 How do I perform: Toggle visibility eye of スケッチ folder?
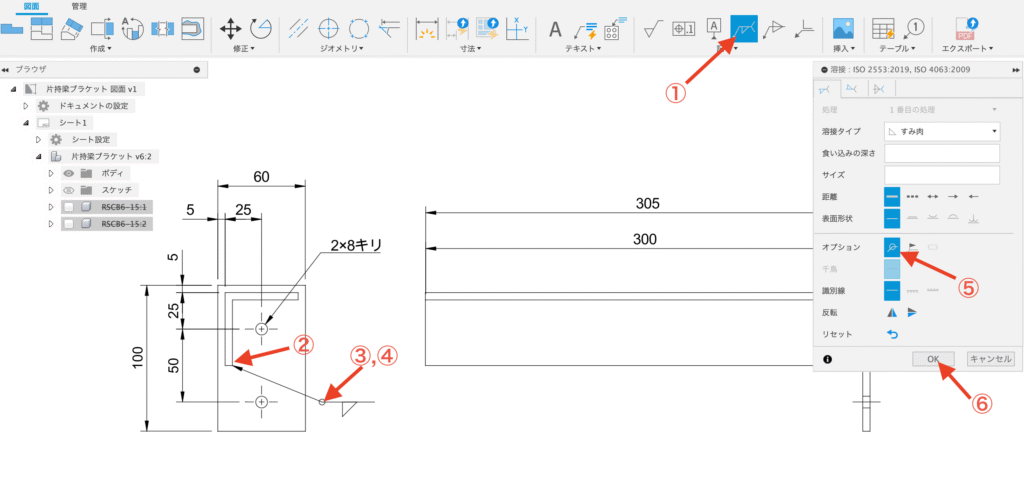68,190
